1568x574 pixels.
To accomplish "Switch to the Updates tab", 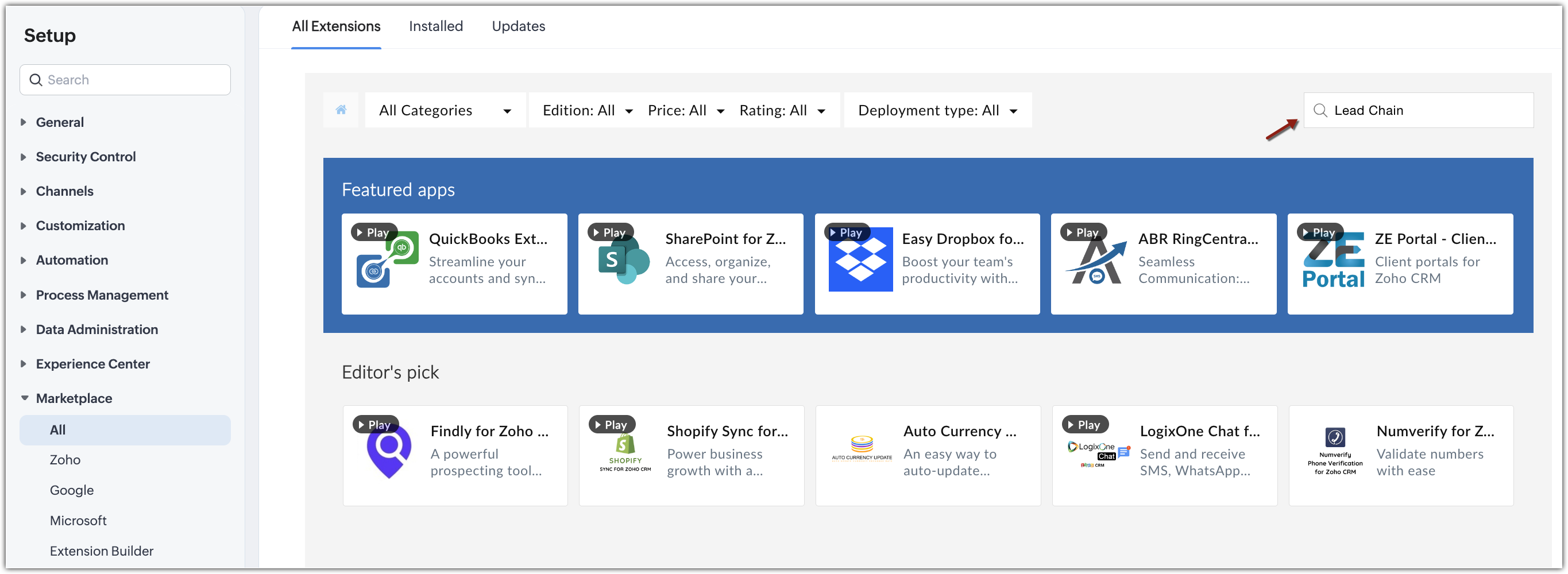I will click(x=518, y=26).
